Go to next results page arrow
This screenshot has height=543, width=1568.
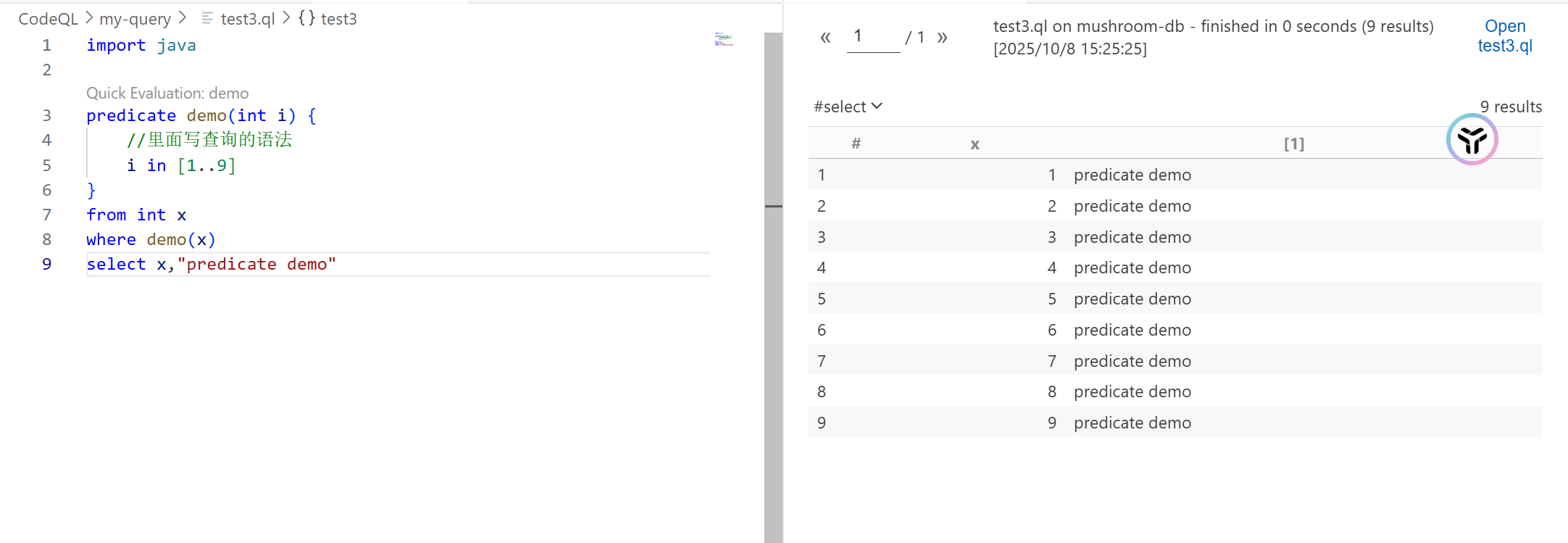(942, 38)
